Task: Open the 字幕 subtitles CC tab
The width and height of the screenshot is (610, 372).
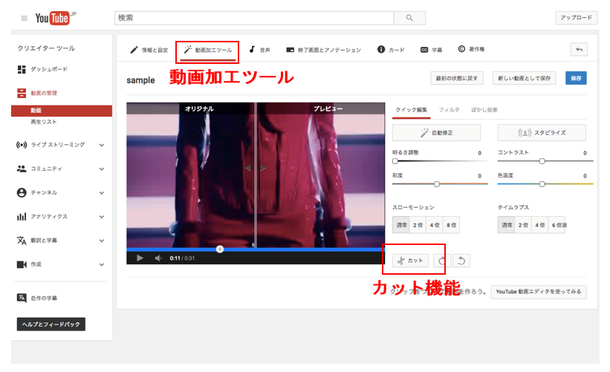Action: tap(431, 50)
